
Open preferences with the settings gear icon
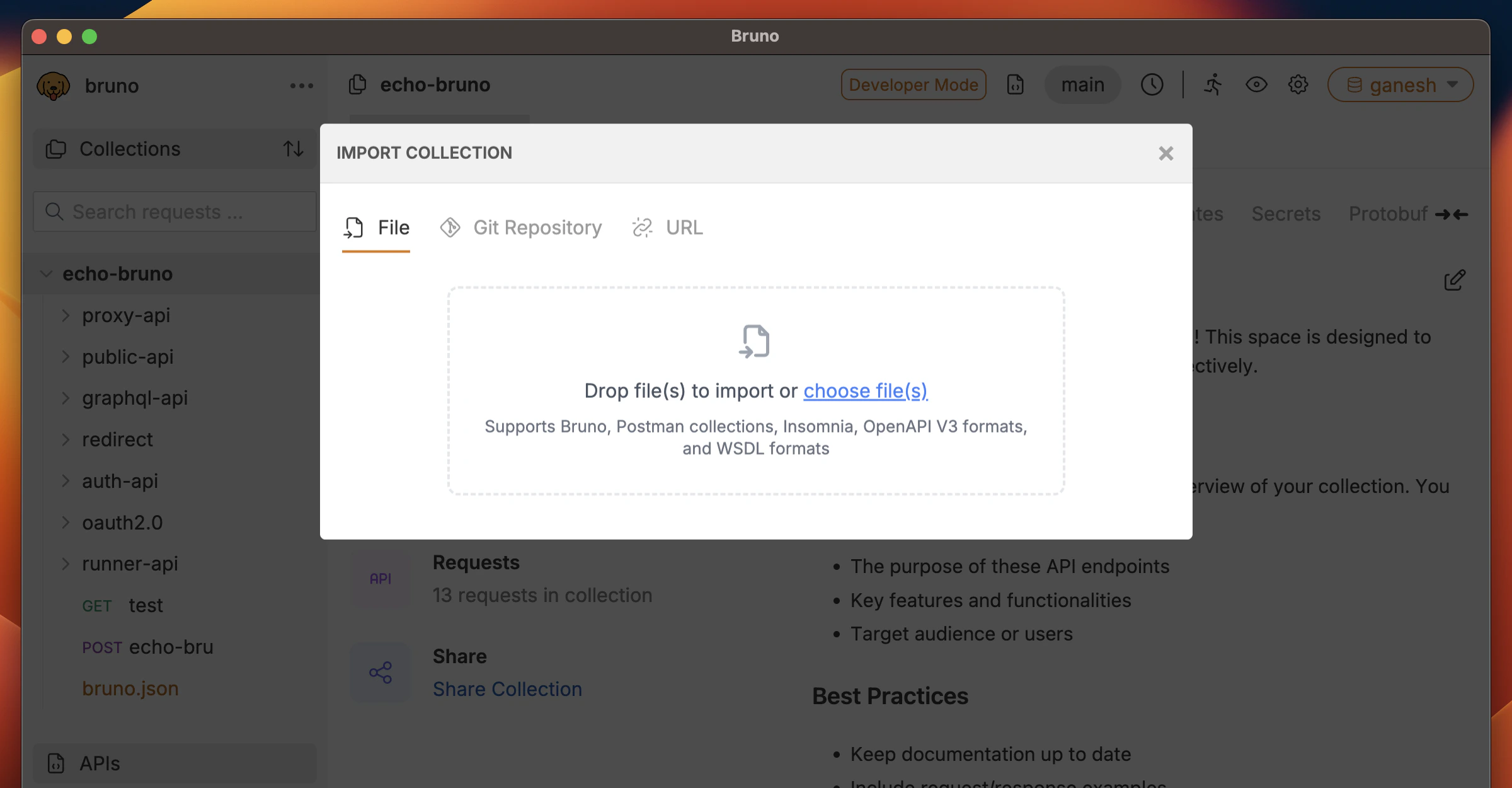pyautogui.click(x=1298, y=84)
